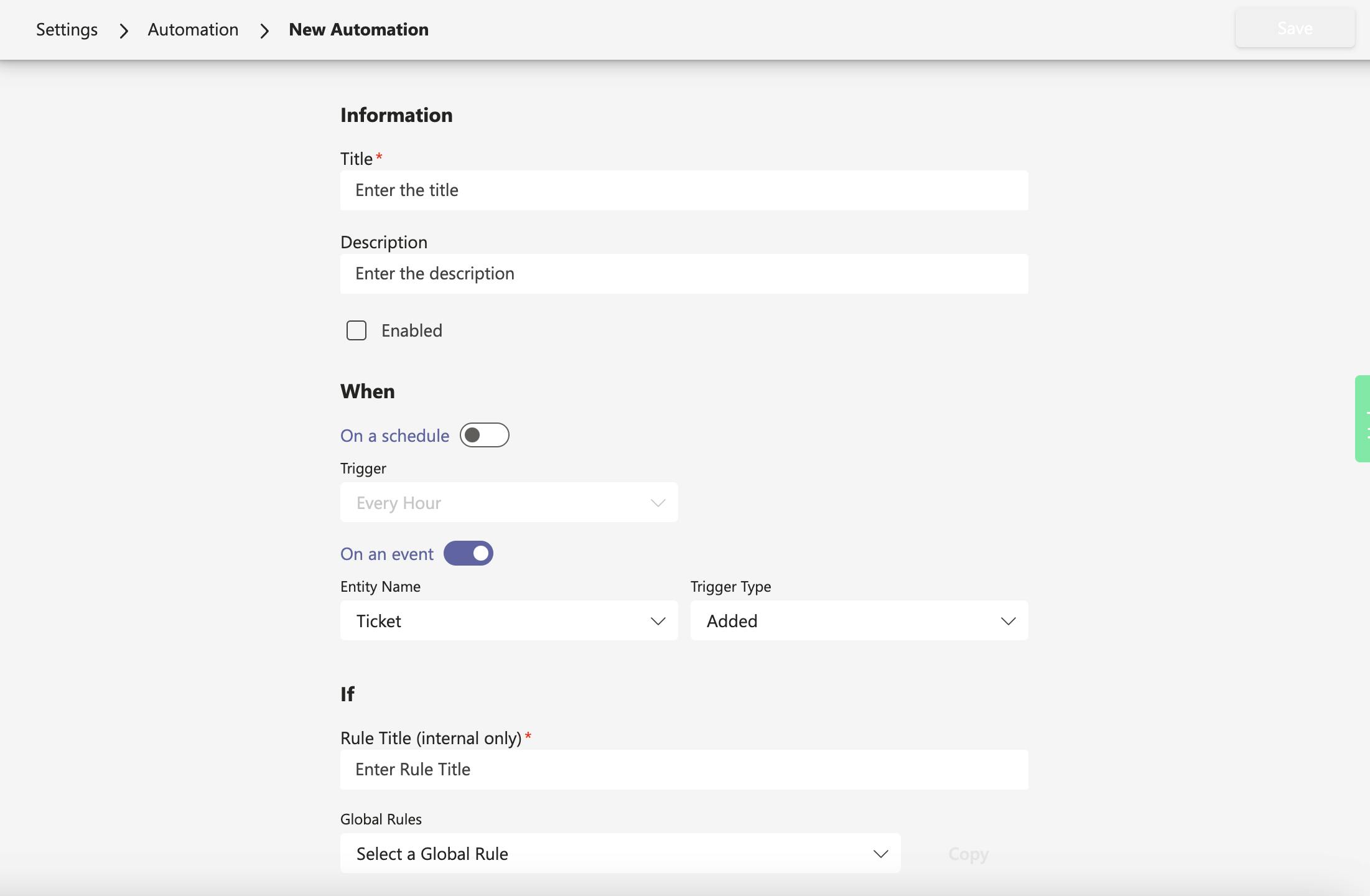This screenshot has width=1370, height=896.
Task: Turn on the On a schedule toggle
Action: coord(484,435)
